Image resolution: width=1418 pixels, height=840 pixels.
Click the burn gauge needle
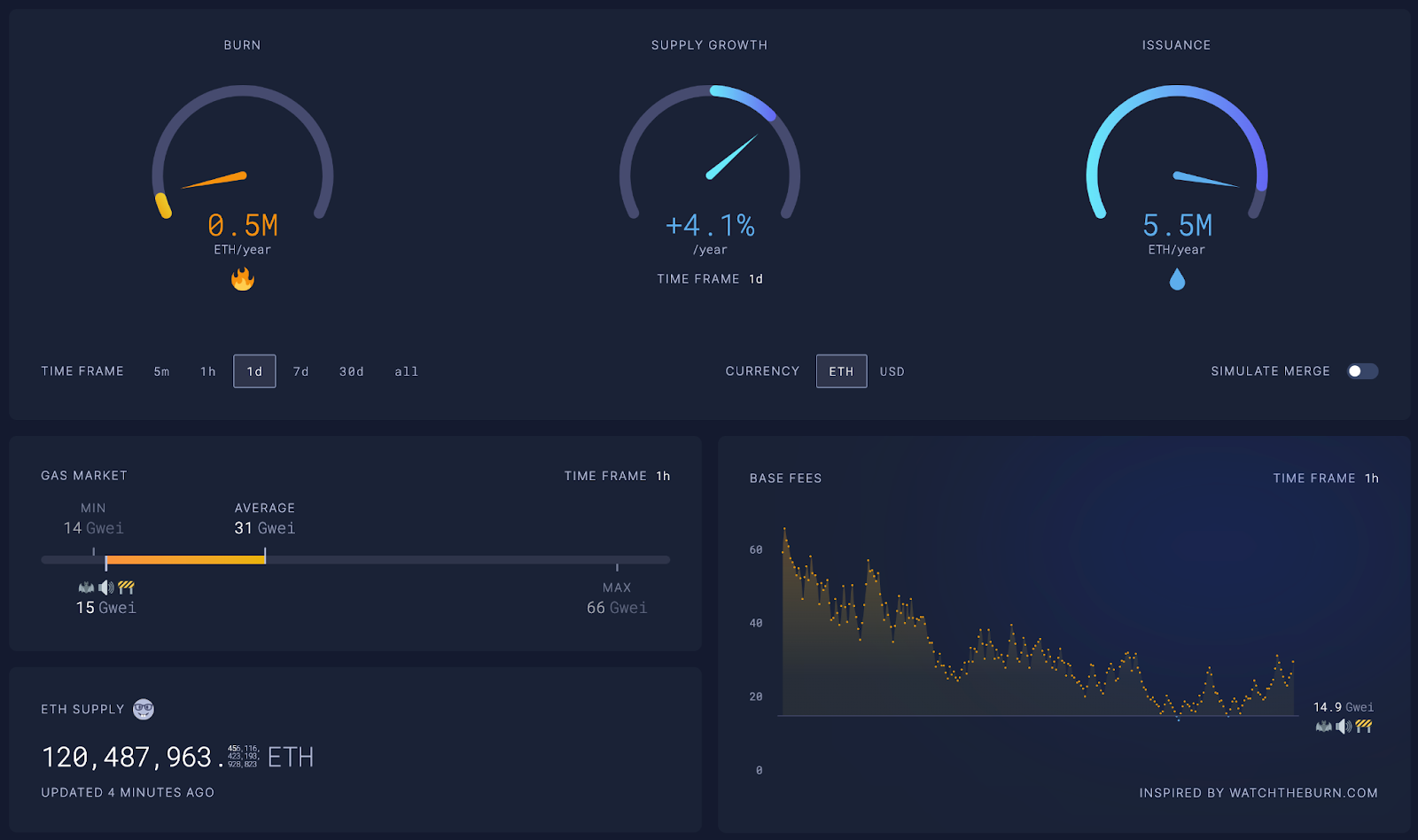pyautogui.click(x=214, y=181)
